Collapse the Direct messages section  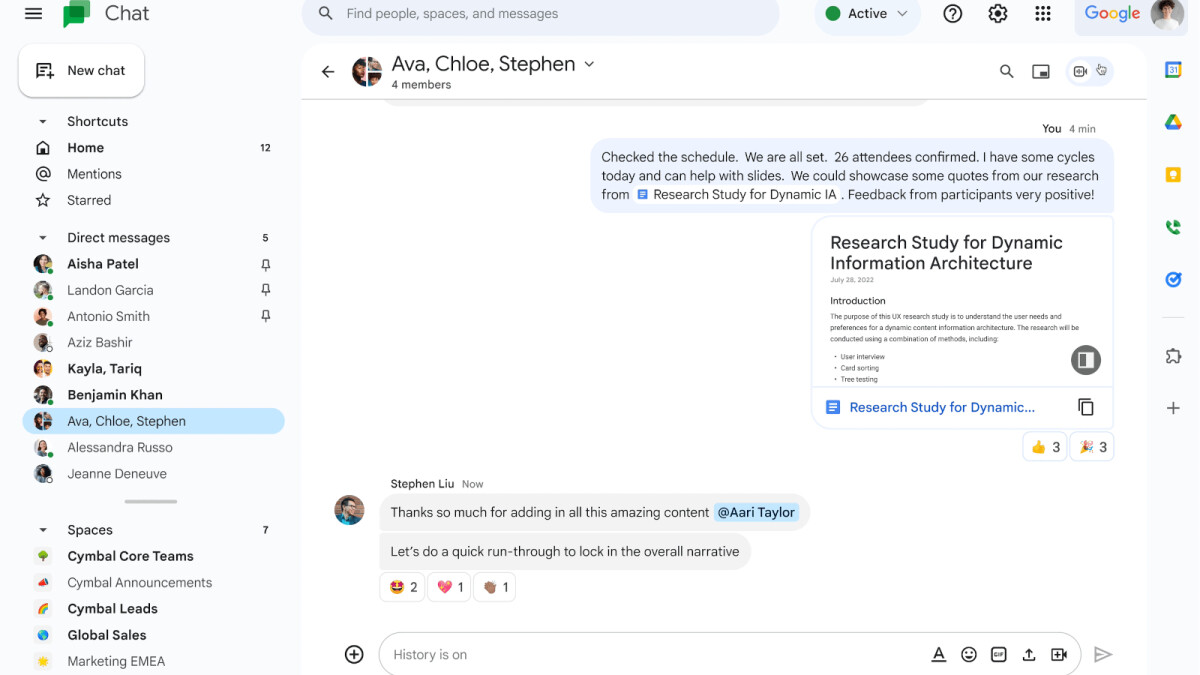click(x=42, y=237)
